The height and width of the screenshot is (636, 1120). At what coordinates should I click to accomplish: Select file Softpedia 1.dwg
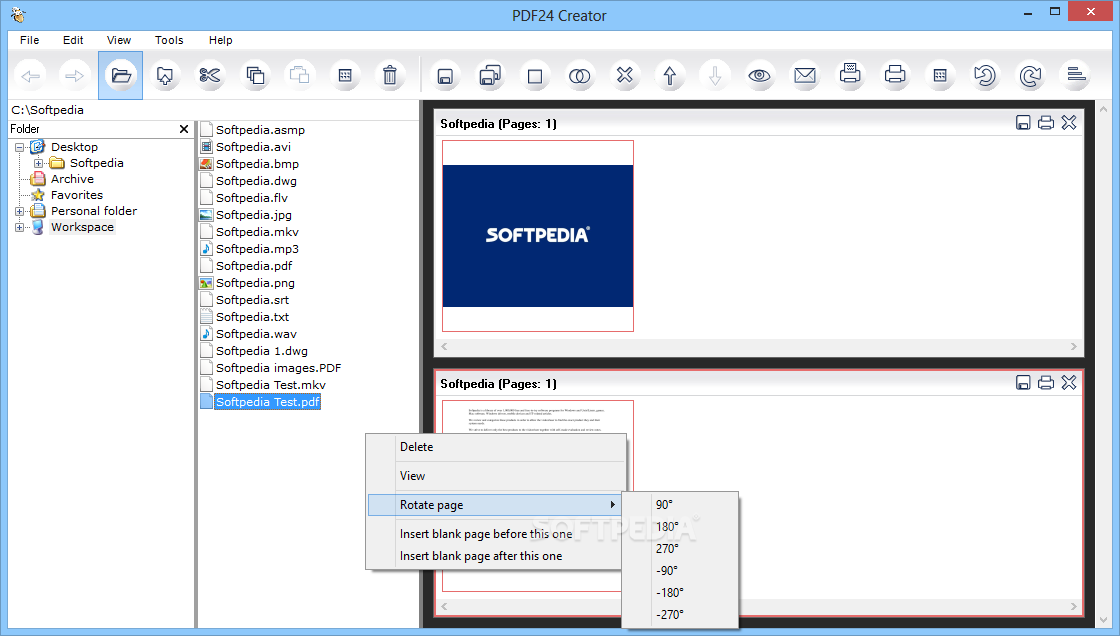261,351
